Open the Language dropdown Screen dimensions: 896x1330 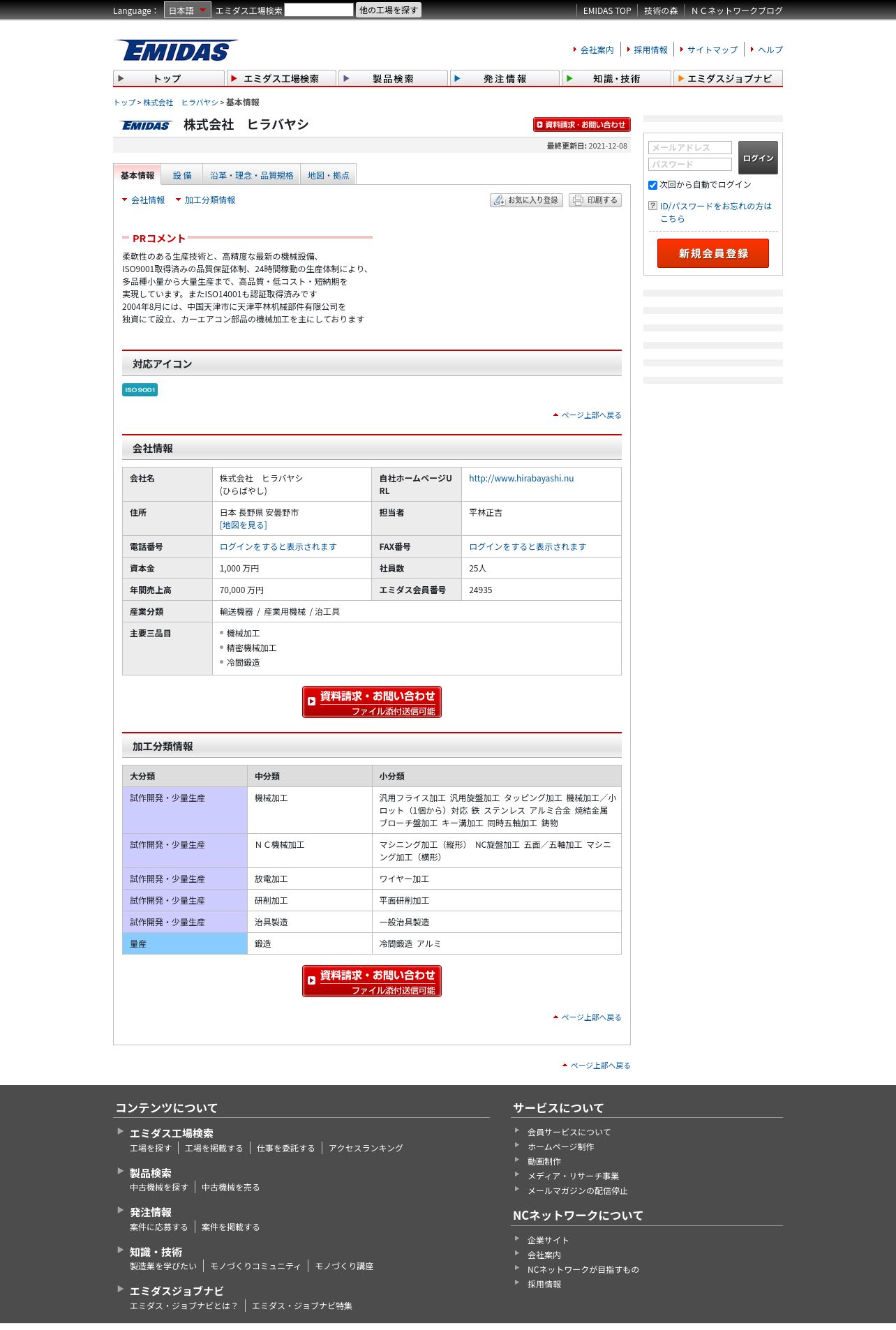pyautogui.click(x=187, y=10)
